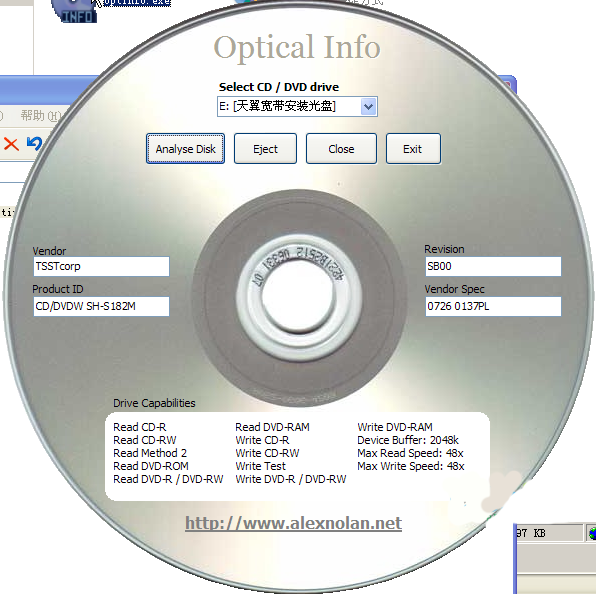The width and height of the screenshot is (596, 594).
Task: Open the alexnolan.net website link
Action: point(293,523)
